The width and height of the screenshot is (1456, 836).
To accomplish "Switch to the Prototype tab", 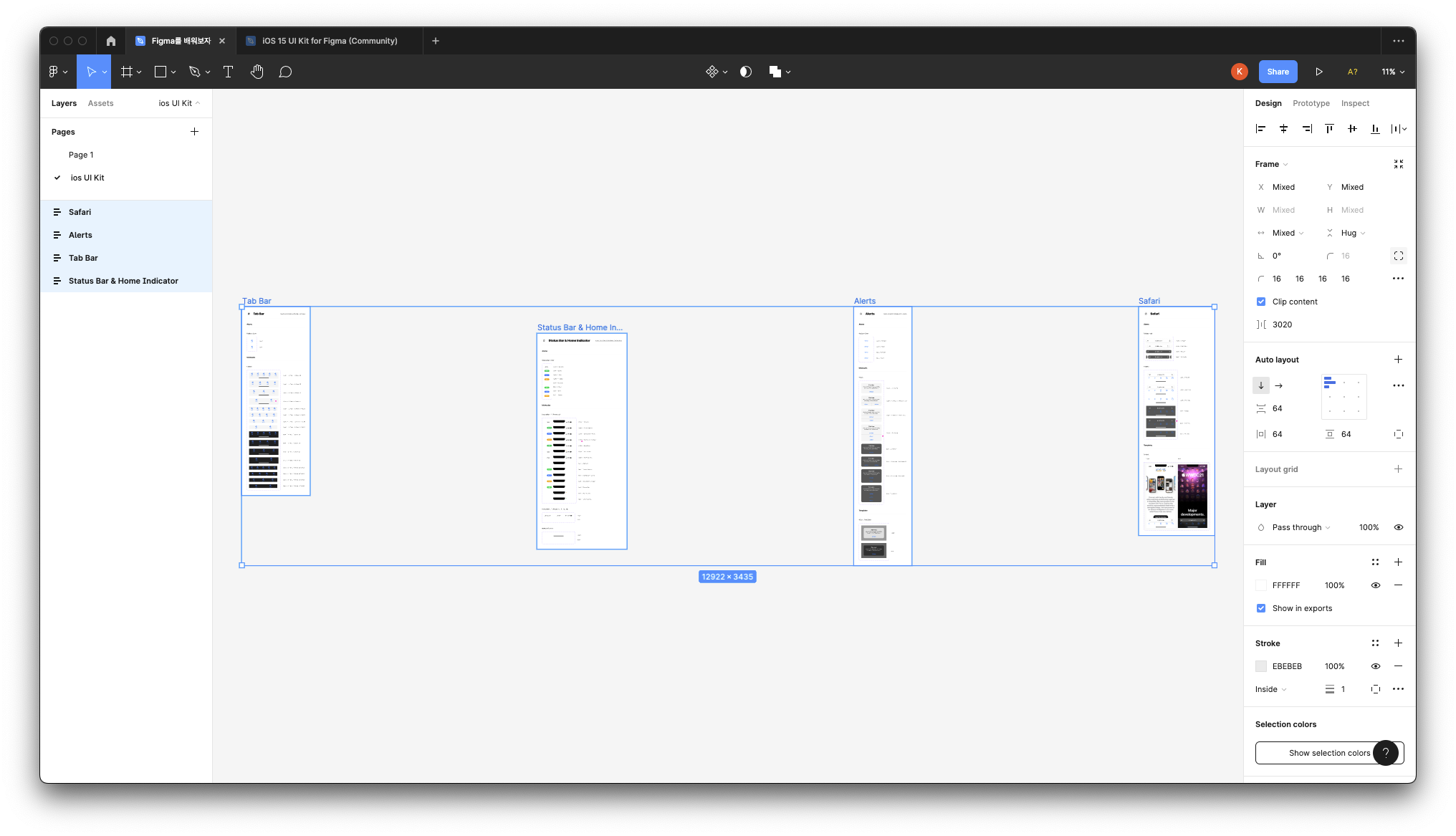I will coord(1311,103).
